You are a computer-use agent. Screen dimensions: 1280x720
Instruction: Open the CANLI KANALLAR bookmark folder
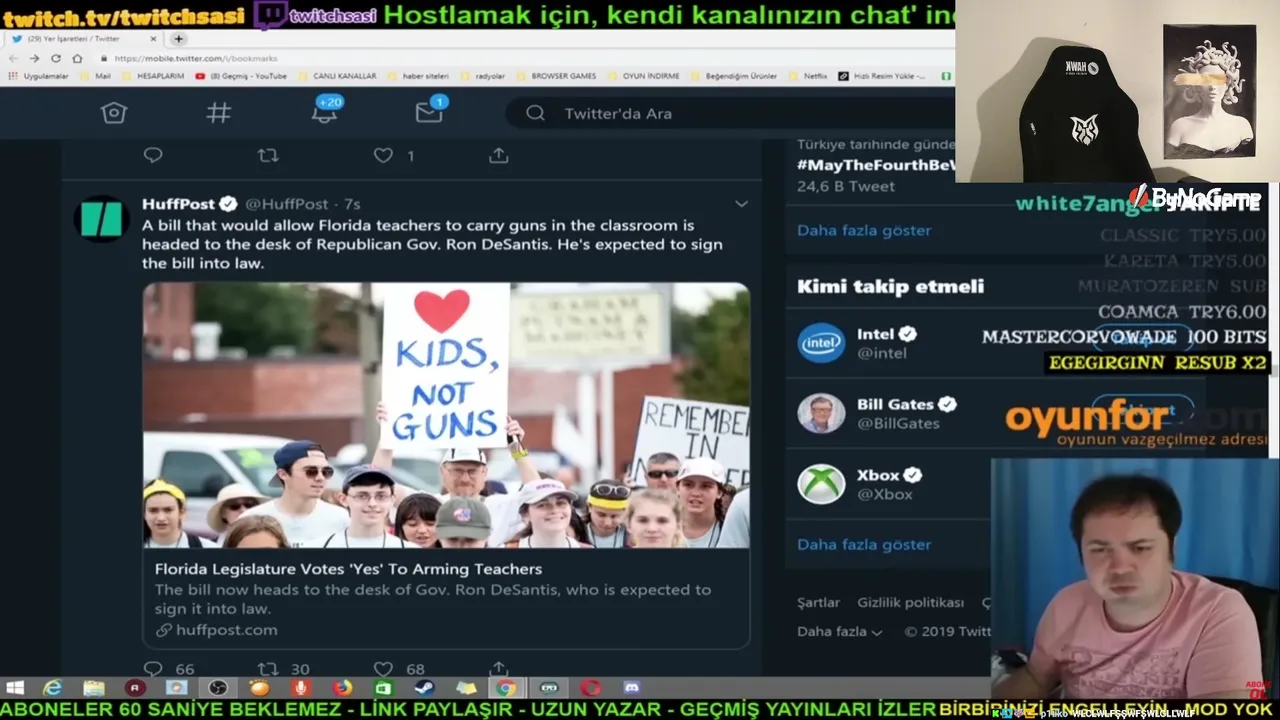click(337, 76)
